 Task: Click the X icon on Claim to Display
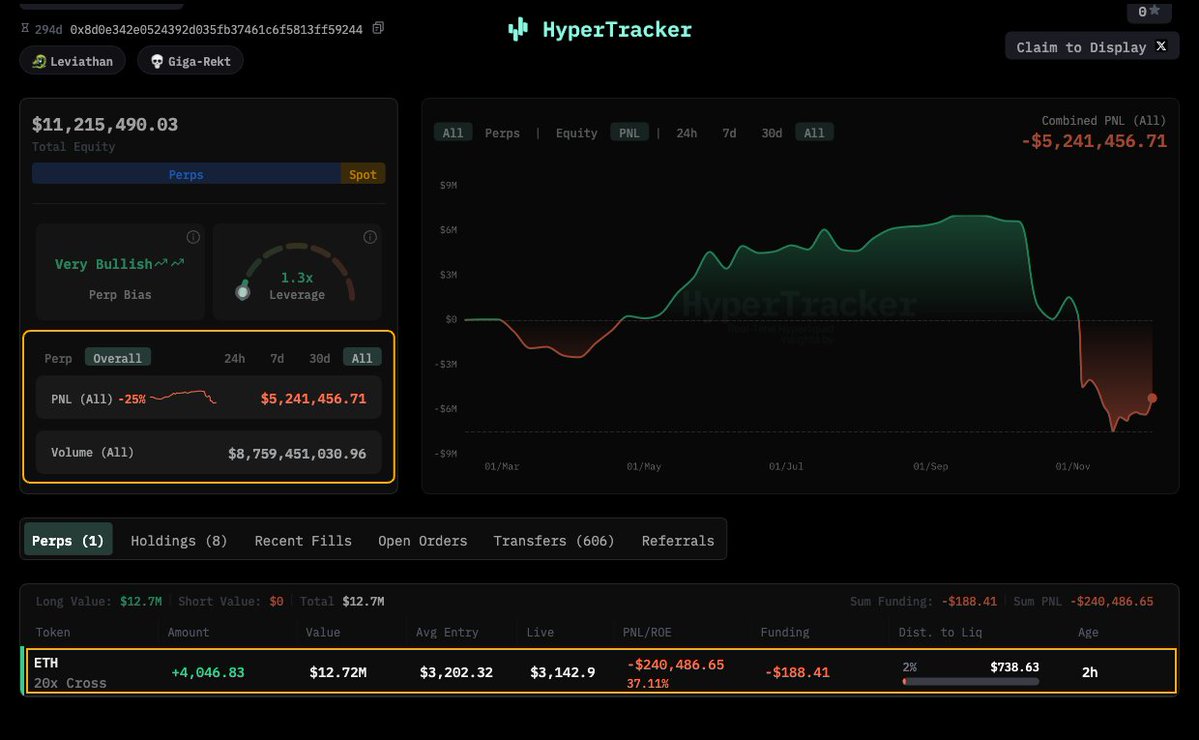tap(1161, 46)
